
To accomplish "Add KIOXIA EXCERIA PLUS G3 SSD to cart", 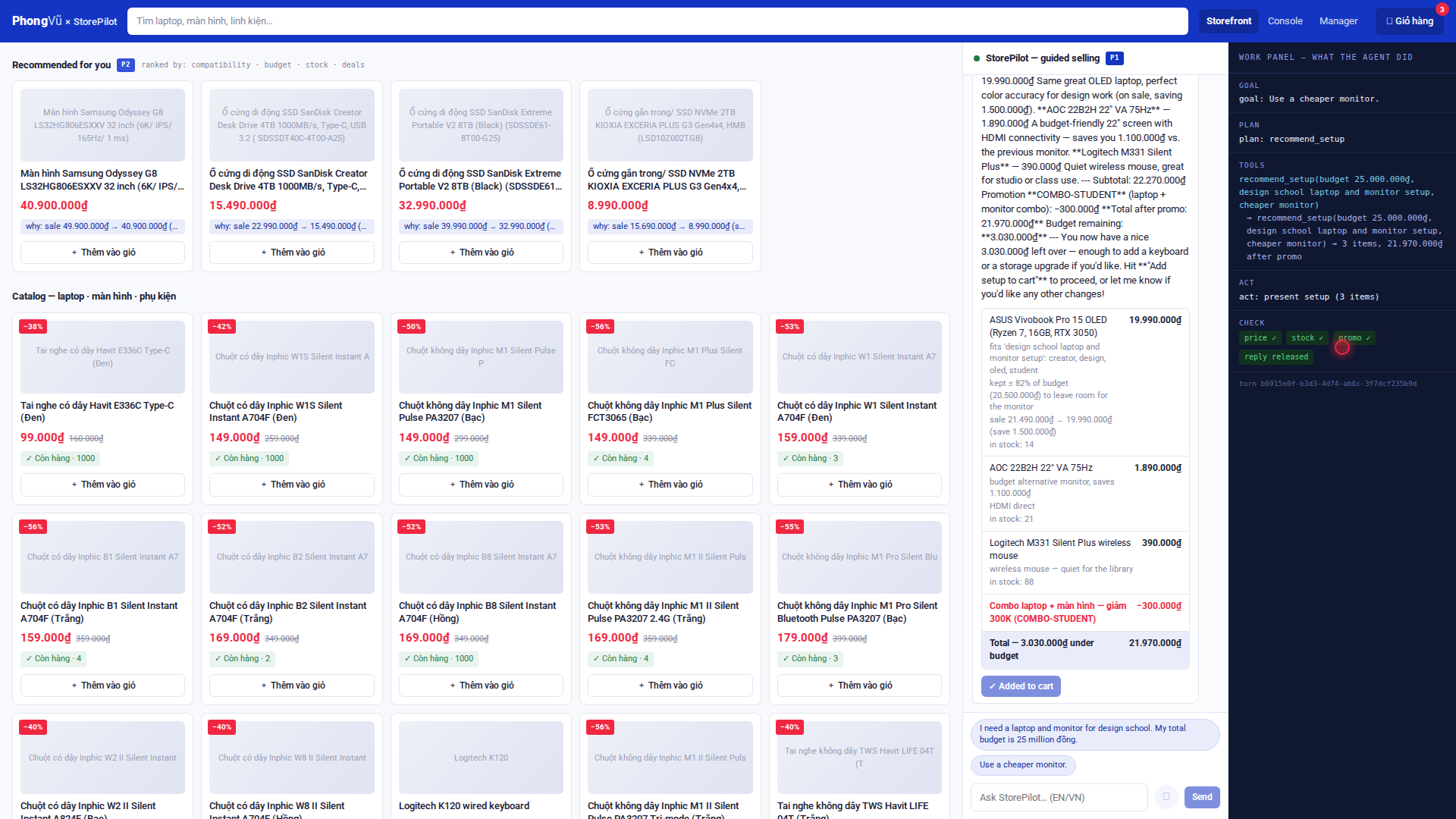I will tap(670, 253).
